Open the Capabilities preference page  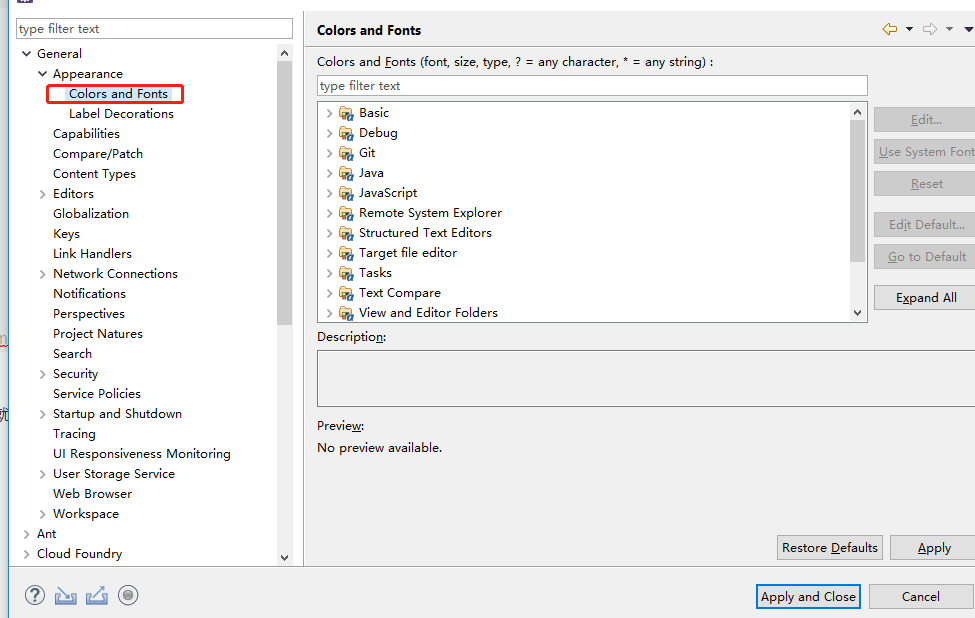coord(86,134)
